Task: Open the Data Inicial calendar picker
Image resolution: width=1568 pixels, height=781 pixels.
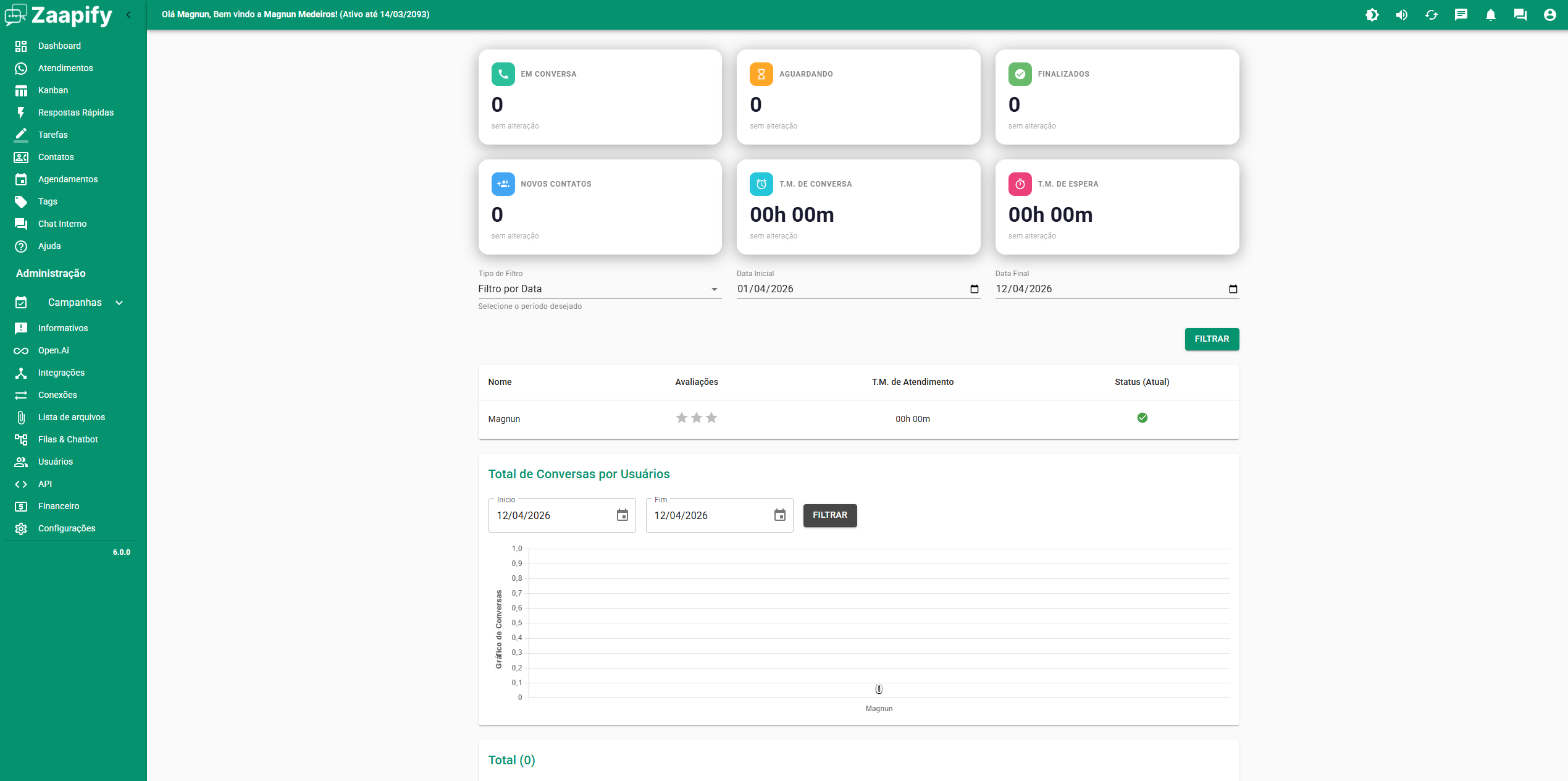Action: 975,289
